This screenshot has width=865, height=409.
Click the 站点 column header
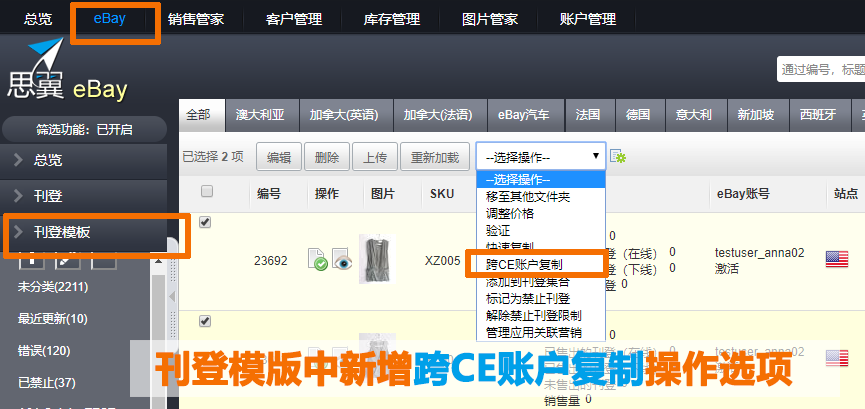click(x=846, y=194)
